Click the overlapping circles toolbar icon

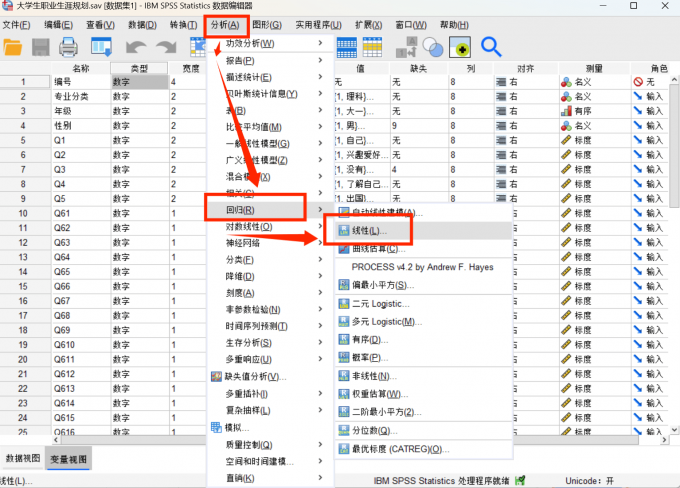433,47
